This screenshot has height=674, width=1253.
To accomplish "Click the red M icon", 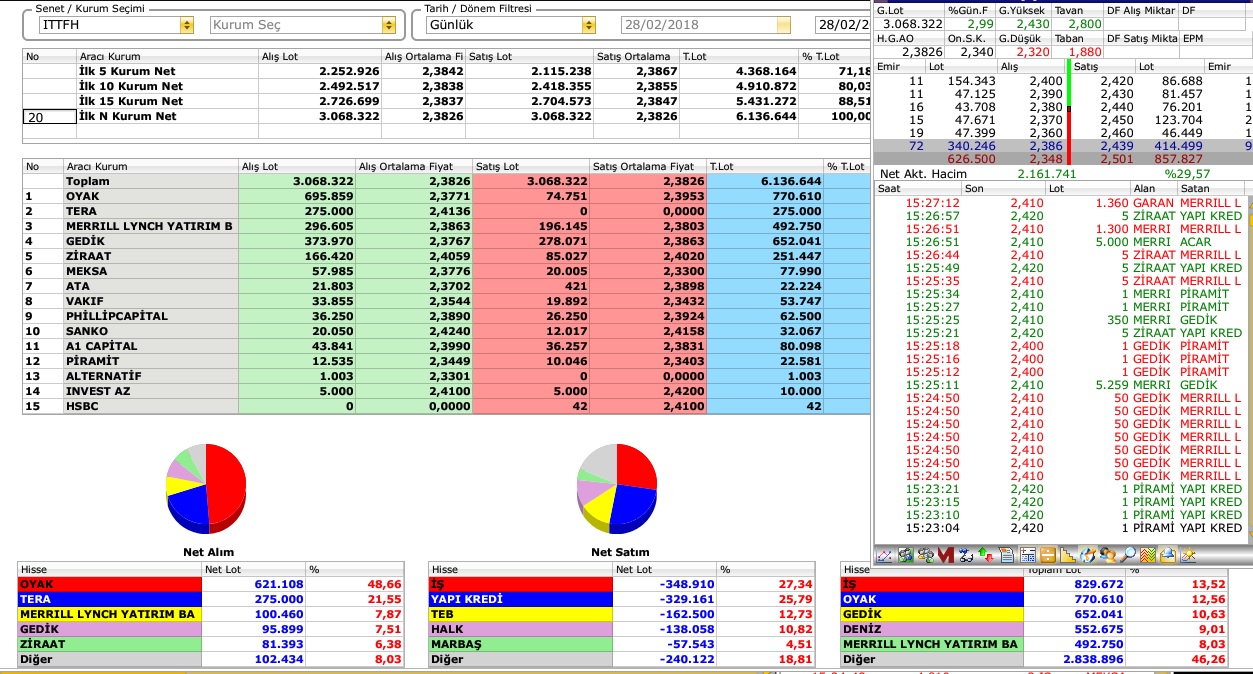I will tap(946, 555).
